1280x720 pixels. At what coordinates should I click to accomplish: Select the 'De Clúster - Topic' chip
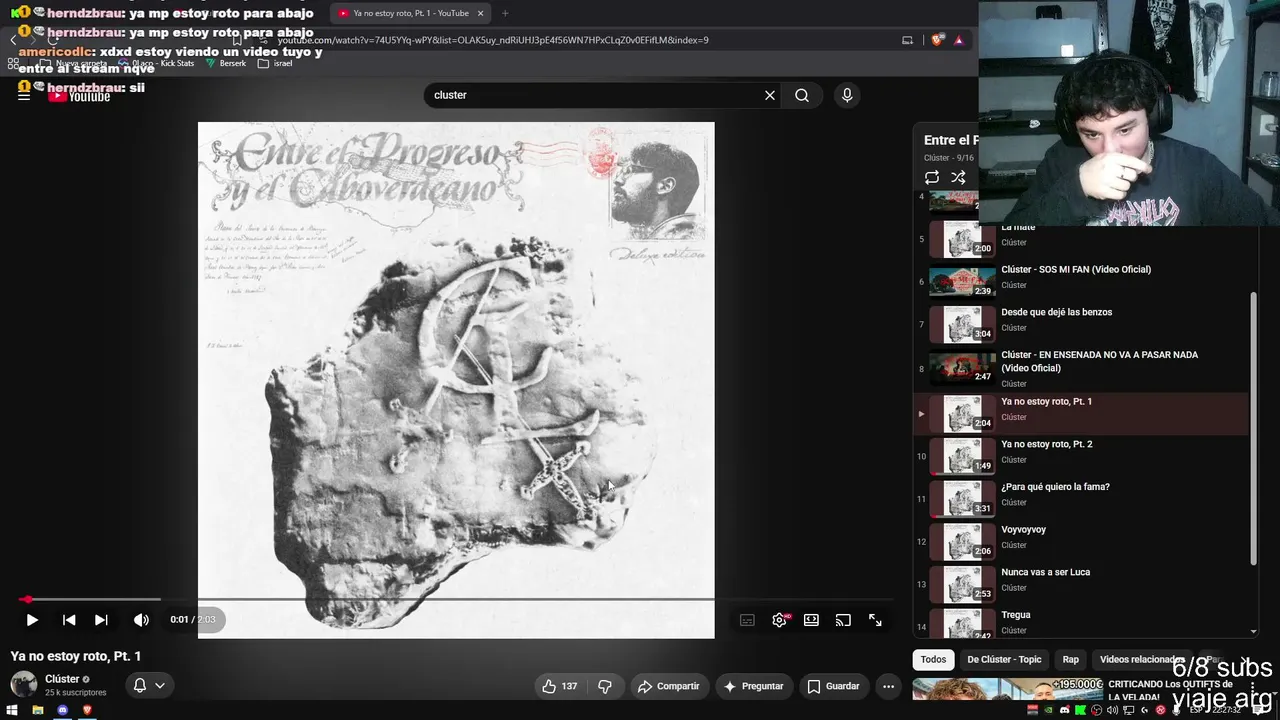pos(1004,659)
